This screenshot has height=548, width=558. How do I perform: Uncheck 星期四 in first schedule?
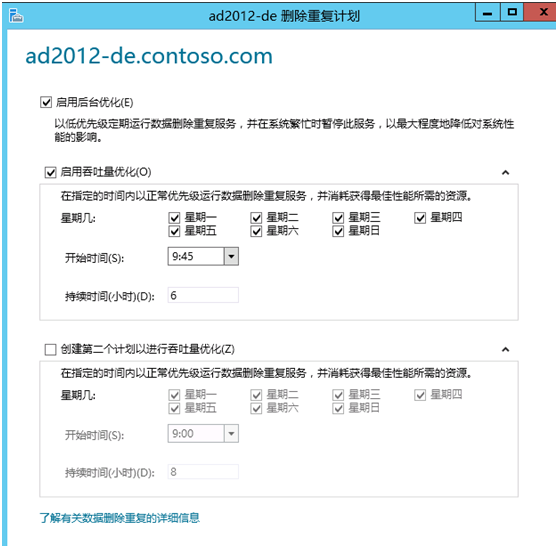click(x=420, y=218)
